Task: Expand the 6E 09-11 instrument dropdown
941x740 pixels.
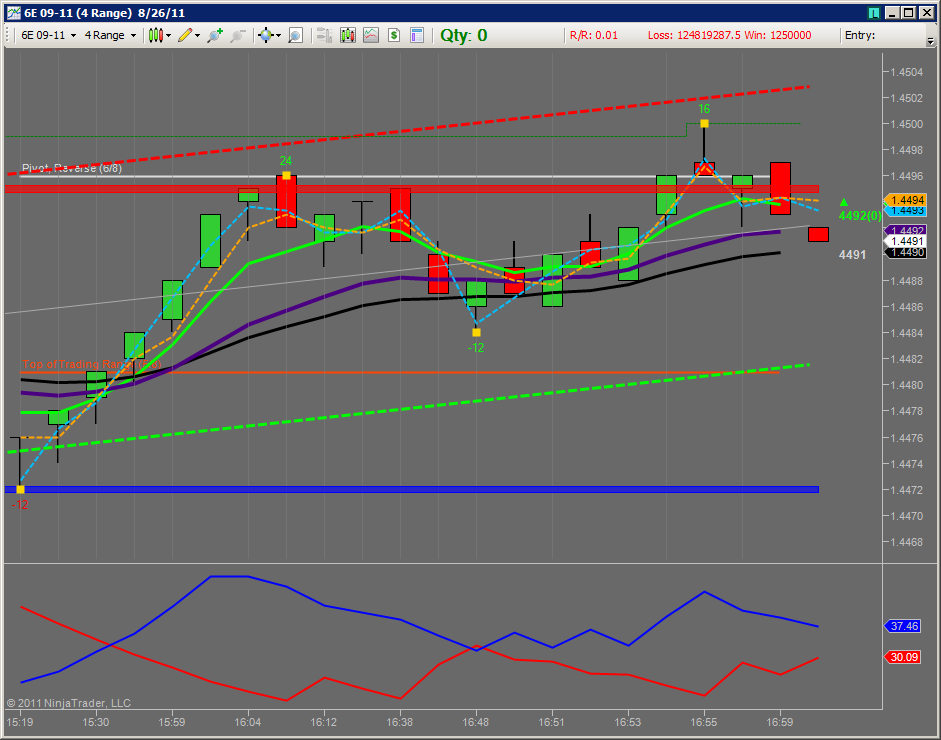Action: (x=74, y=35)
